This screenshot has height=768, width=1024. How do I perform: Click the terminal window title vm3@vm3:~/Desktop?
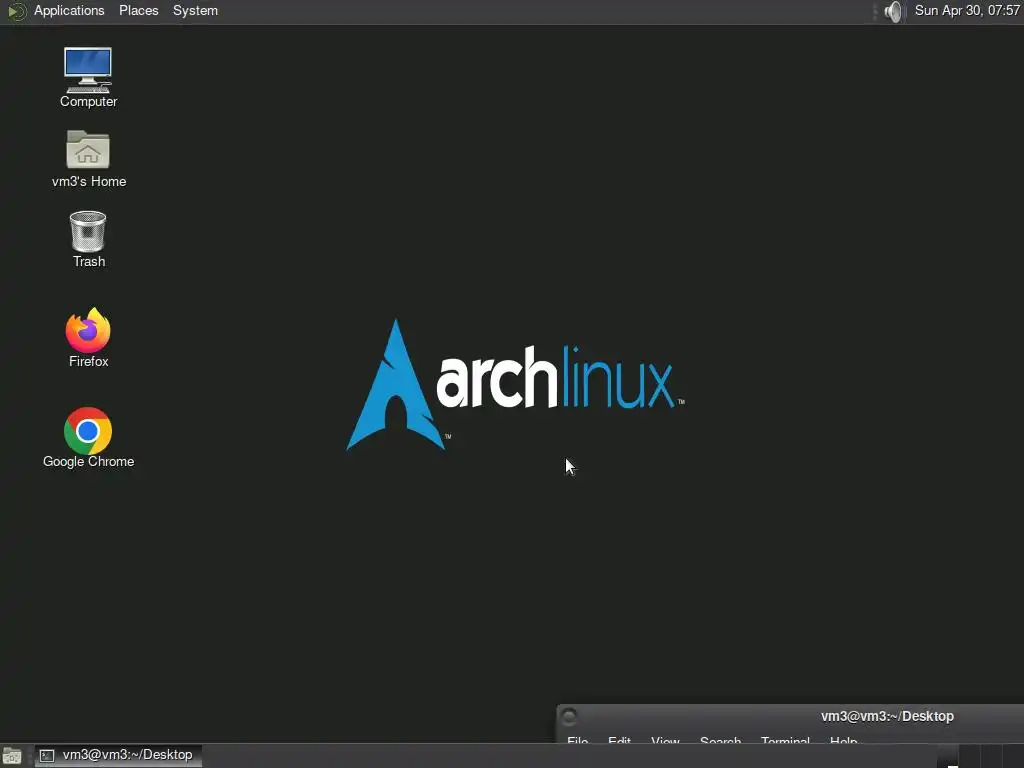887,716
